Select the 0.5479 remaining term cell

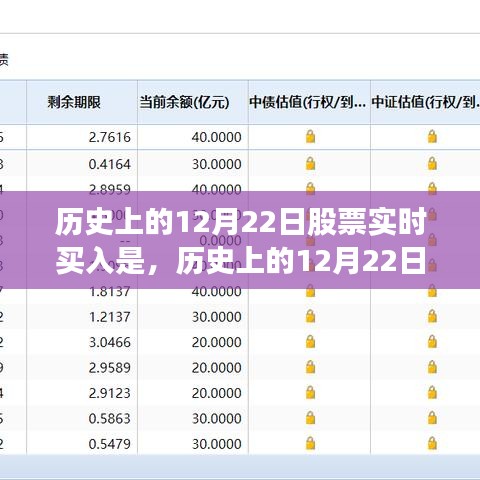point(82,444)
